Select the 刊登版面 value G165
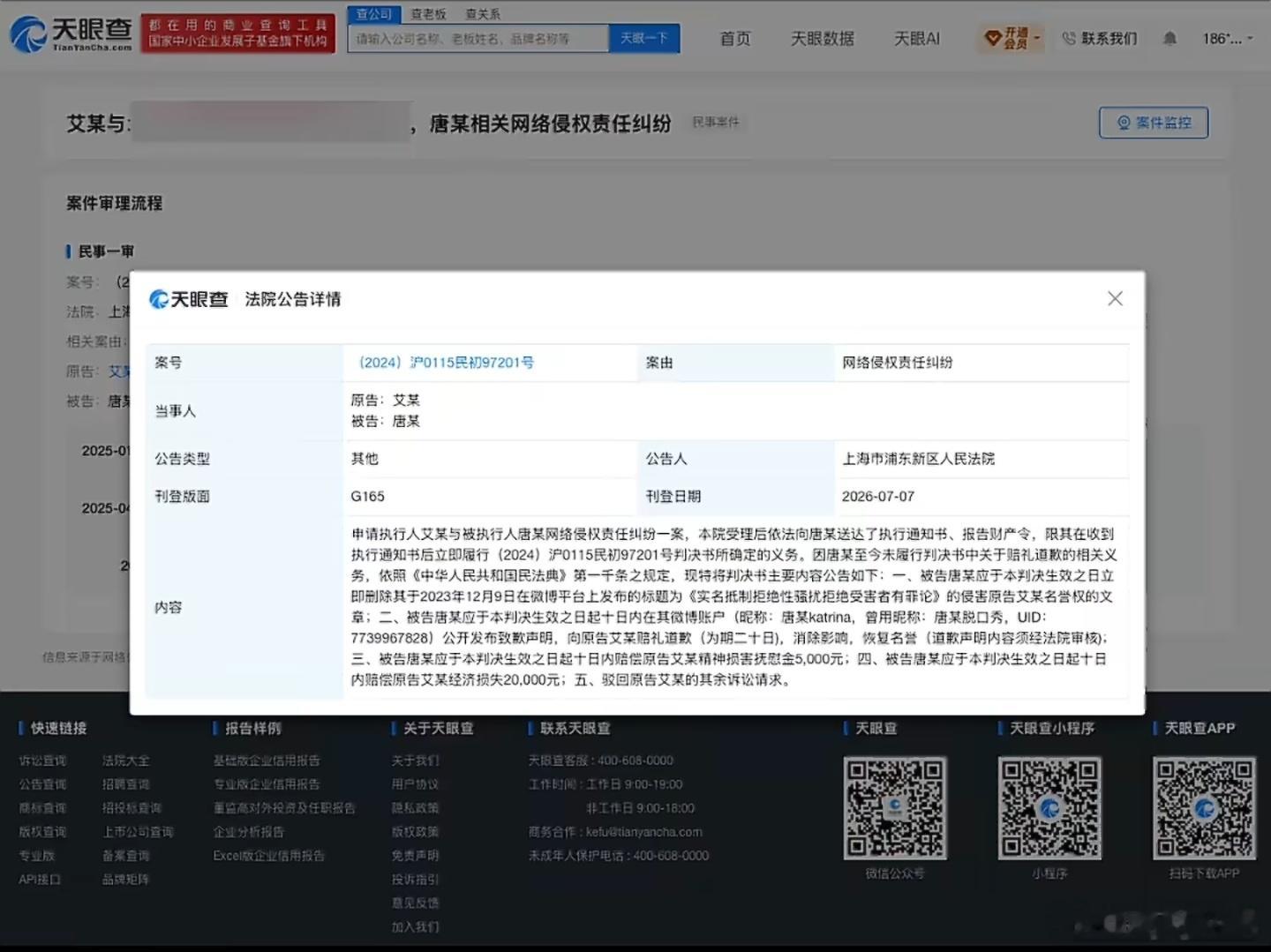1271x952 pixels. click(x=368, y=497)
